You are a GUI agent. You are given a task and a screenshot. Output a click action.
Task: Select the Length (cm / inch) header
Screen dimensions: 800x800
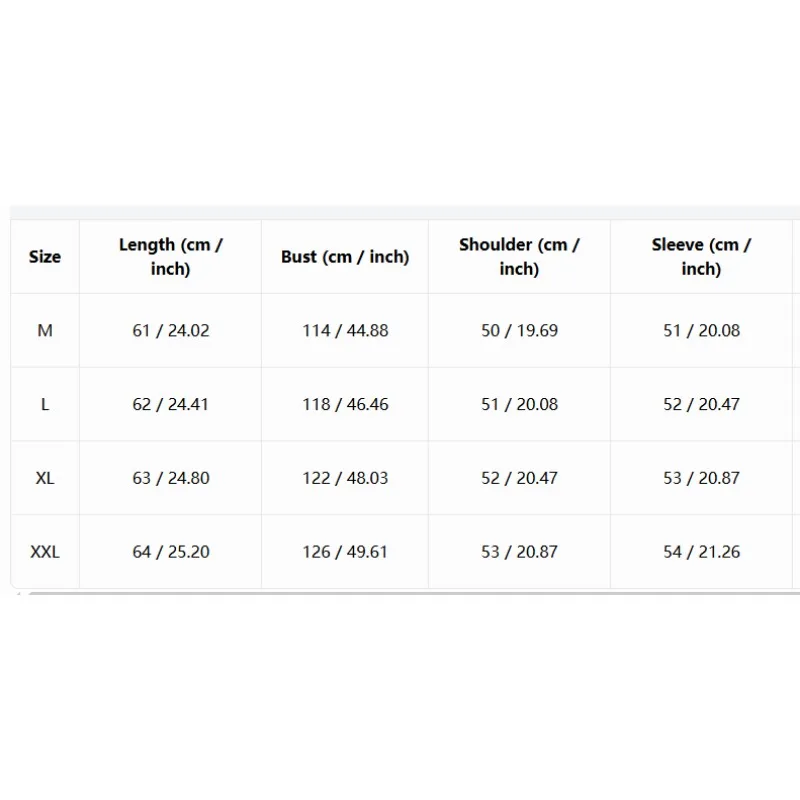170,257
